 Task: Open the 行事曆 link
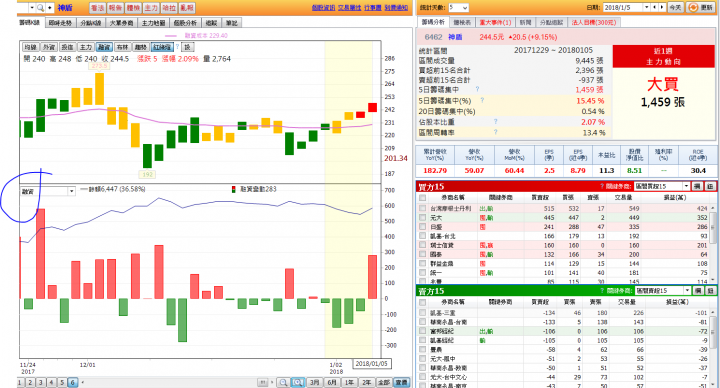pyautogui.click(x=373, y=8)
